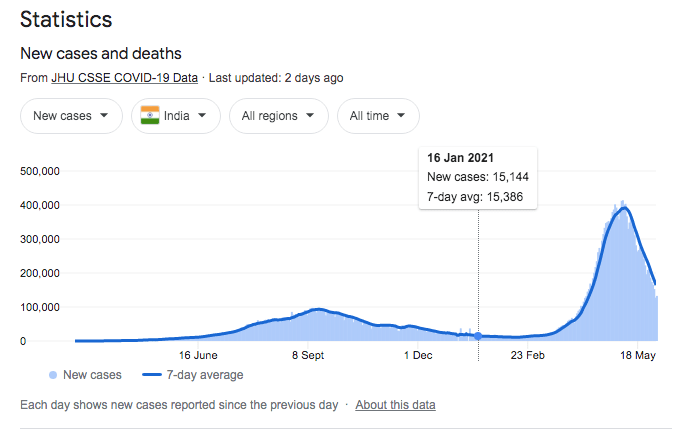Image resolution: width=698 pixels, height=436 pixels.
Task: Open the New cases dropdown
Action: pyautogui.click(x=71, y=116)
